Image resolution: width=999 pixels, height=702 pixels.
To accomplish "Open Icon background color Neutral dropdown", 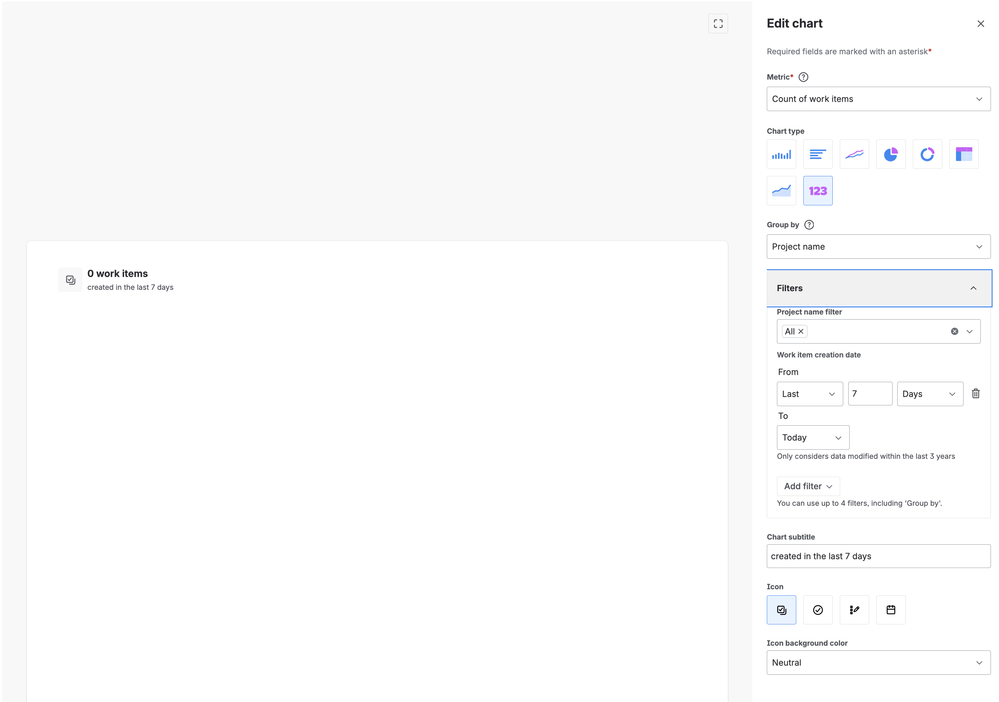I will pos(878,663).
